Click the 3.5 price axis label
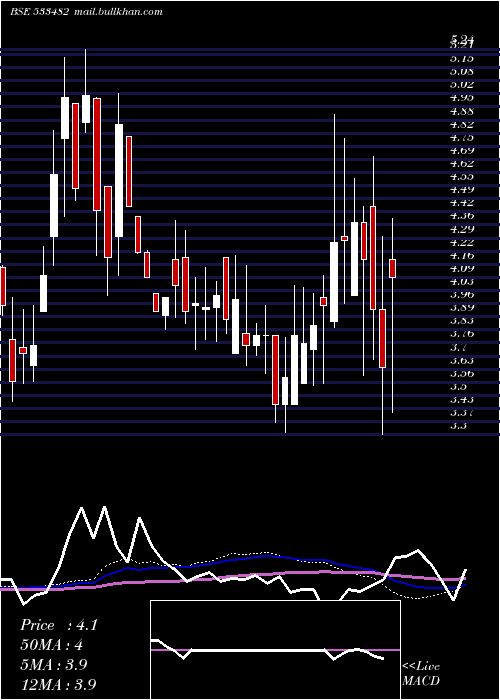 (458, 387)
